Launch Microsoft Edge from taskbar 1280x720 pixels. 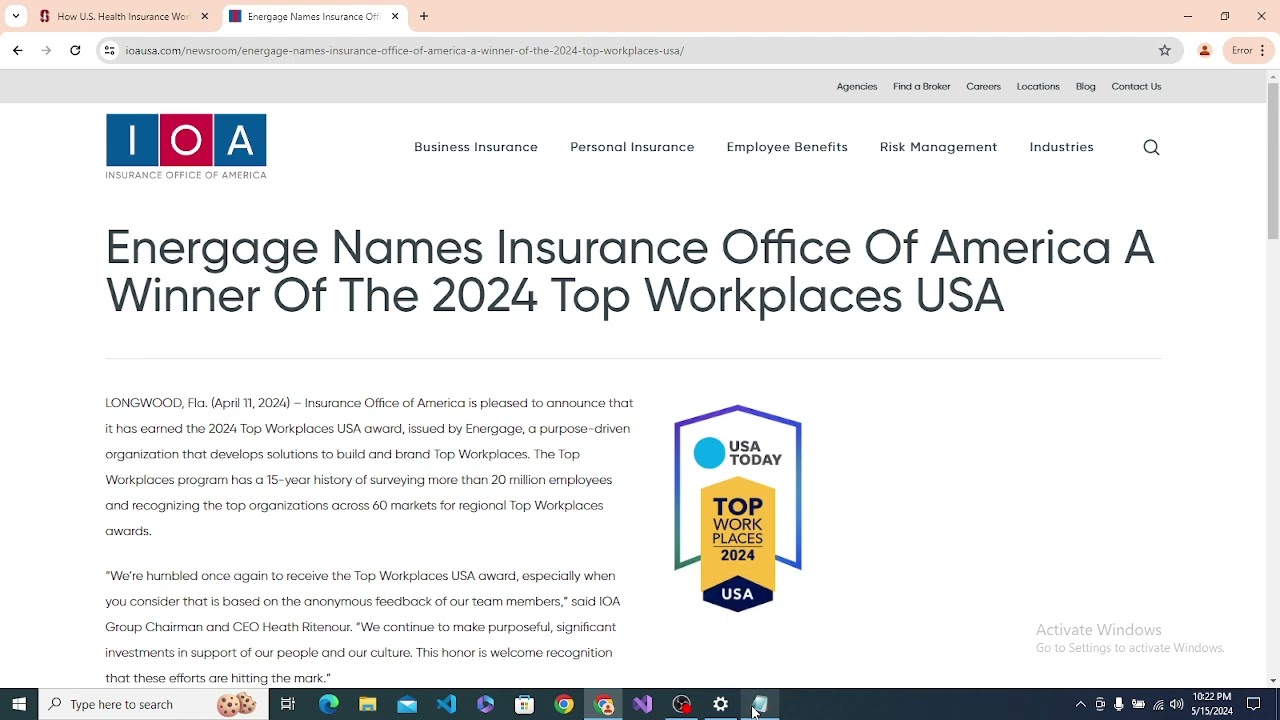pos(328,704)
